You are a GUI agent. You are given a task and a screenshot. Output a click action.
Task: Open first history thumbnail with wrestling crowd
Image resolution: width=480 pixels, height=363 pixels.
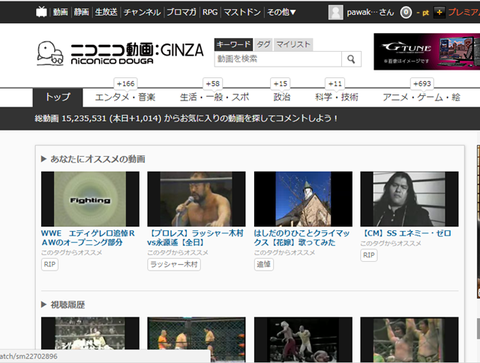click(x=90, y=333)
